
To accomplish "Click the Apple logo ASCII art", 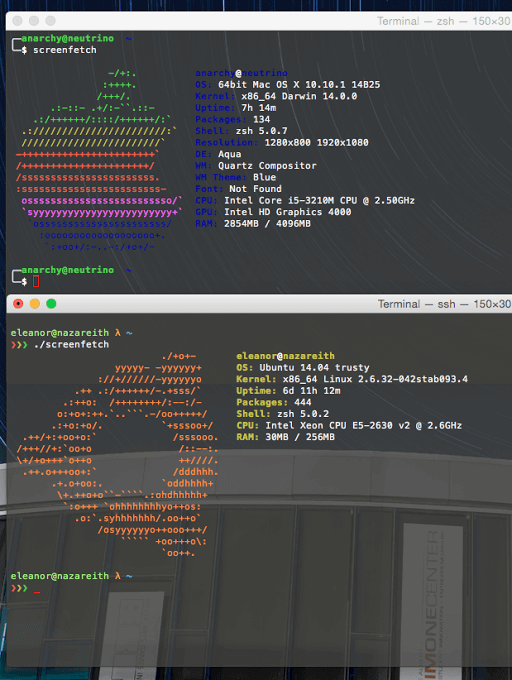I will pyautogui.click(x=99, y=160).
